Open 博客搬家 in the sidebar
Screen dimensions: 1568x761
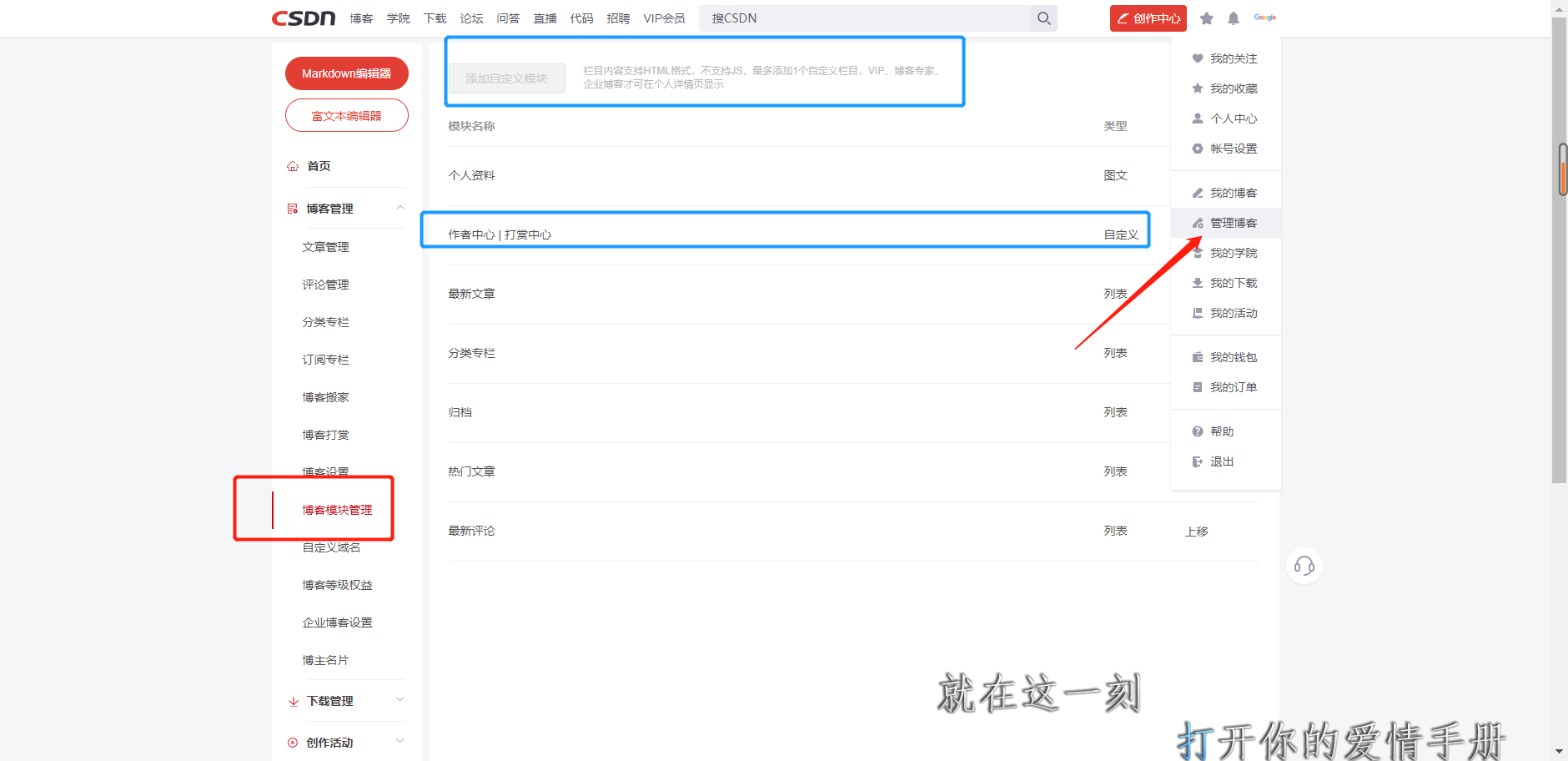point(325,397)
